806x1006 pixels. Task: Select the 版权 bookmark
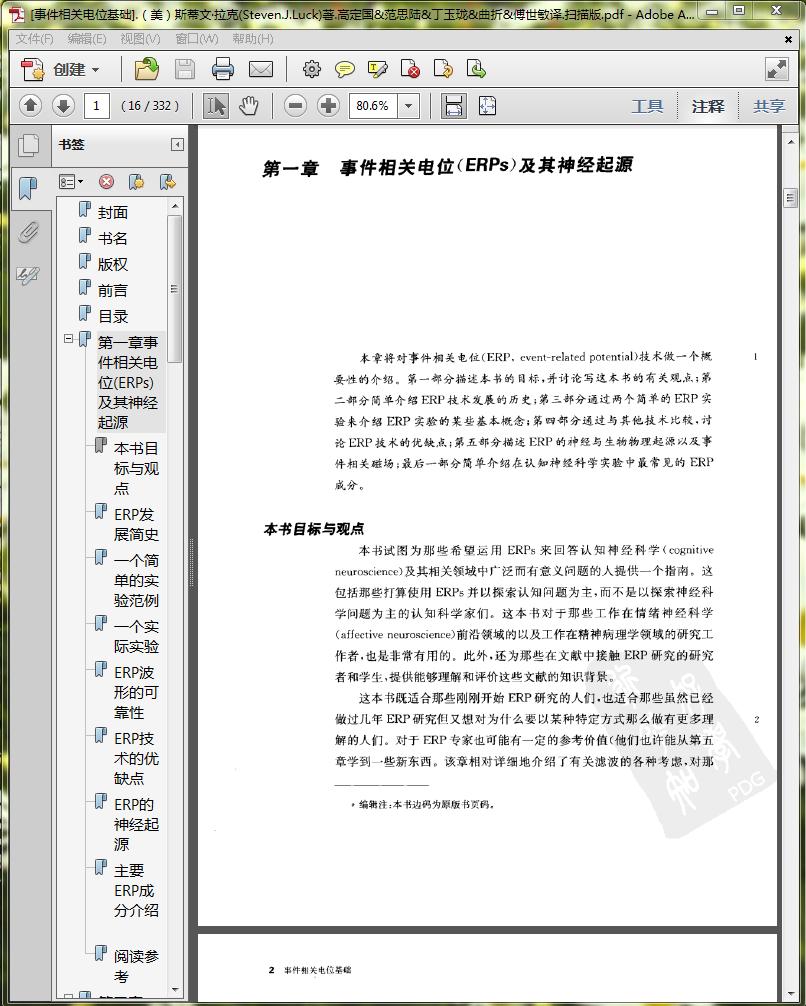point(113,264)
